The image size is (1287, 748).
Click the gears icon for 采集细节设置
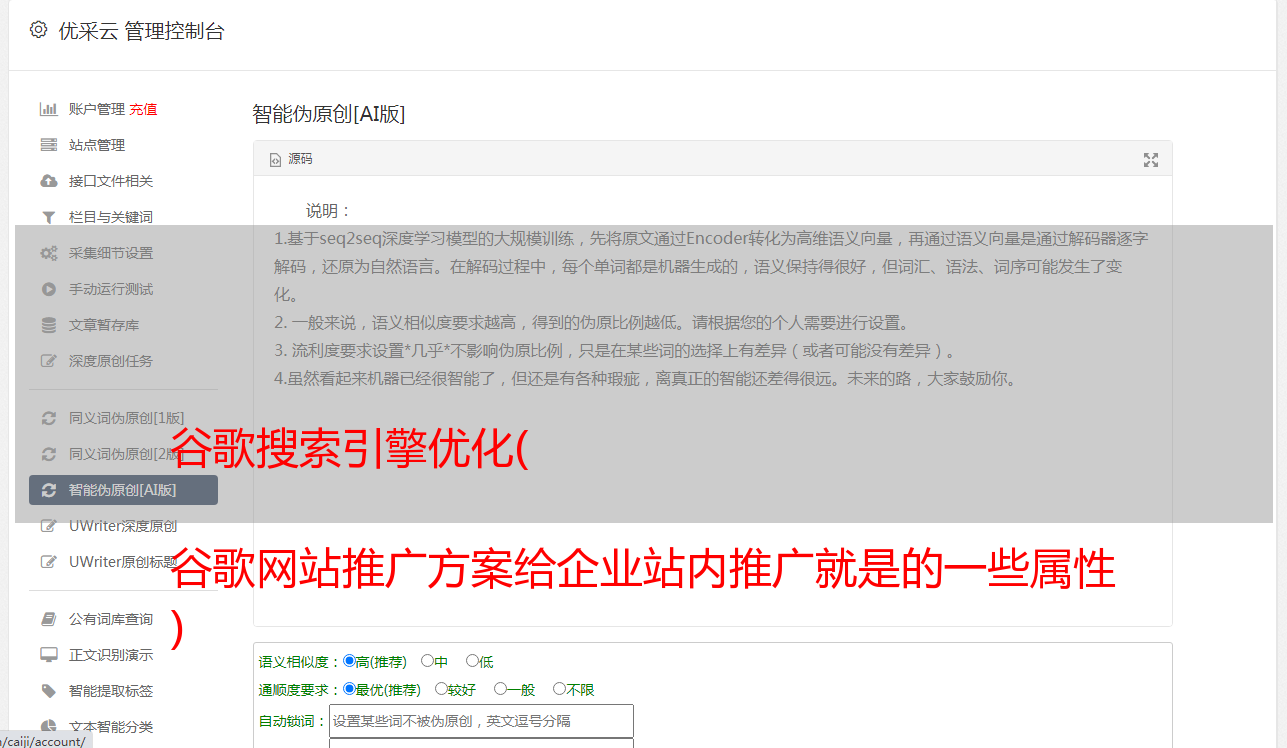coord(48,253)
